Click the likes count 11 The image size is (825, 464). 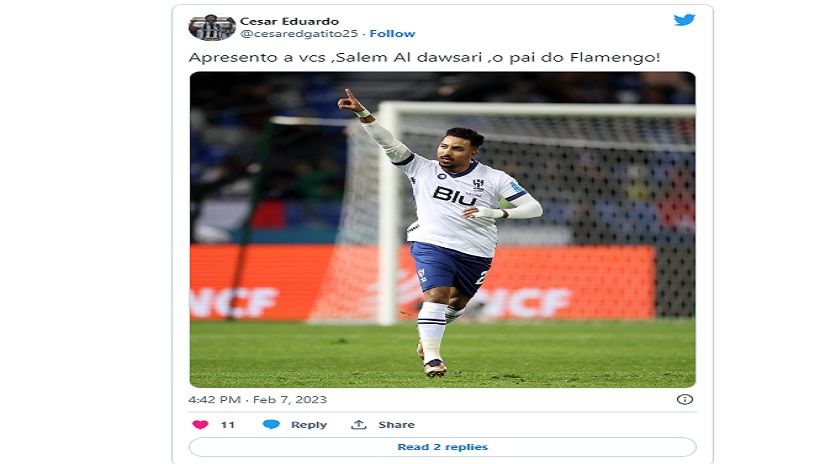coord(228,425)
